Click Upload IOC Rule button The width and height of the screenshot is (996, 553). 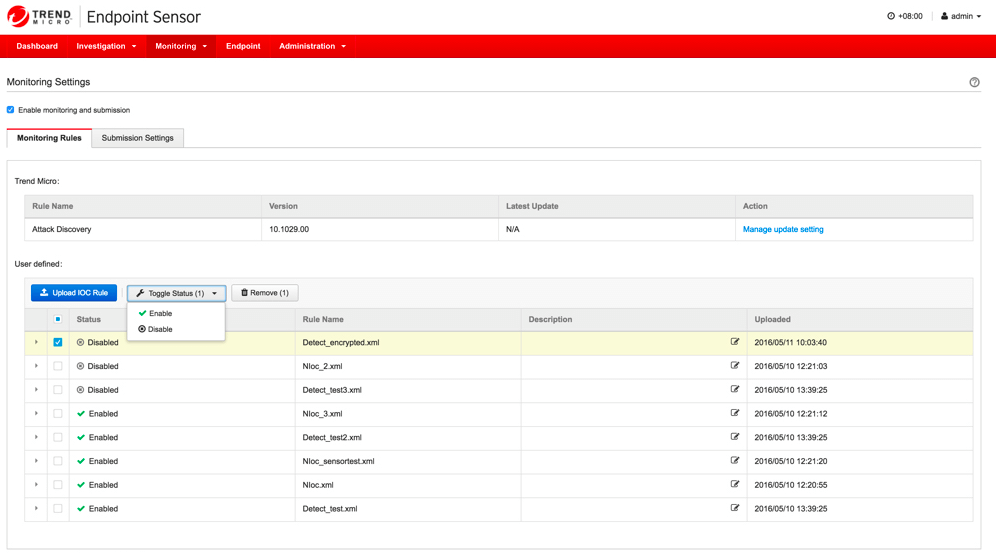(74, 293)
